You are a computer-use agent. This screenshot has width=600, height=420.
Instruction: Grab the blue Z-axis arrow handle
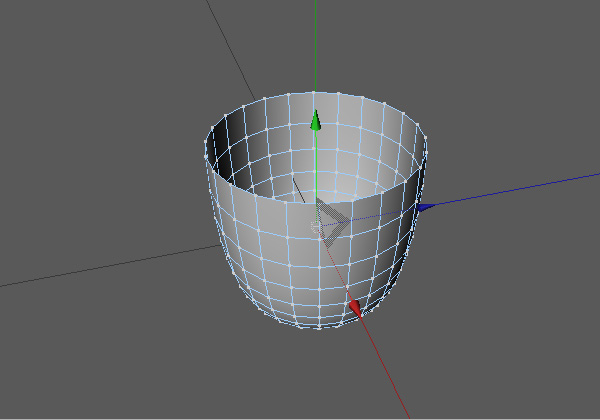click(426, 208)
